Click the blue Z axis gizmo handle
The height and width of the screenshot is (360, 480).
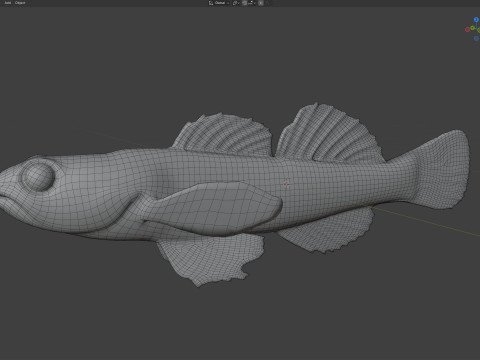tap(476, 20)
